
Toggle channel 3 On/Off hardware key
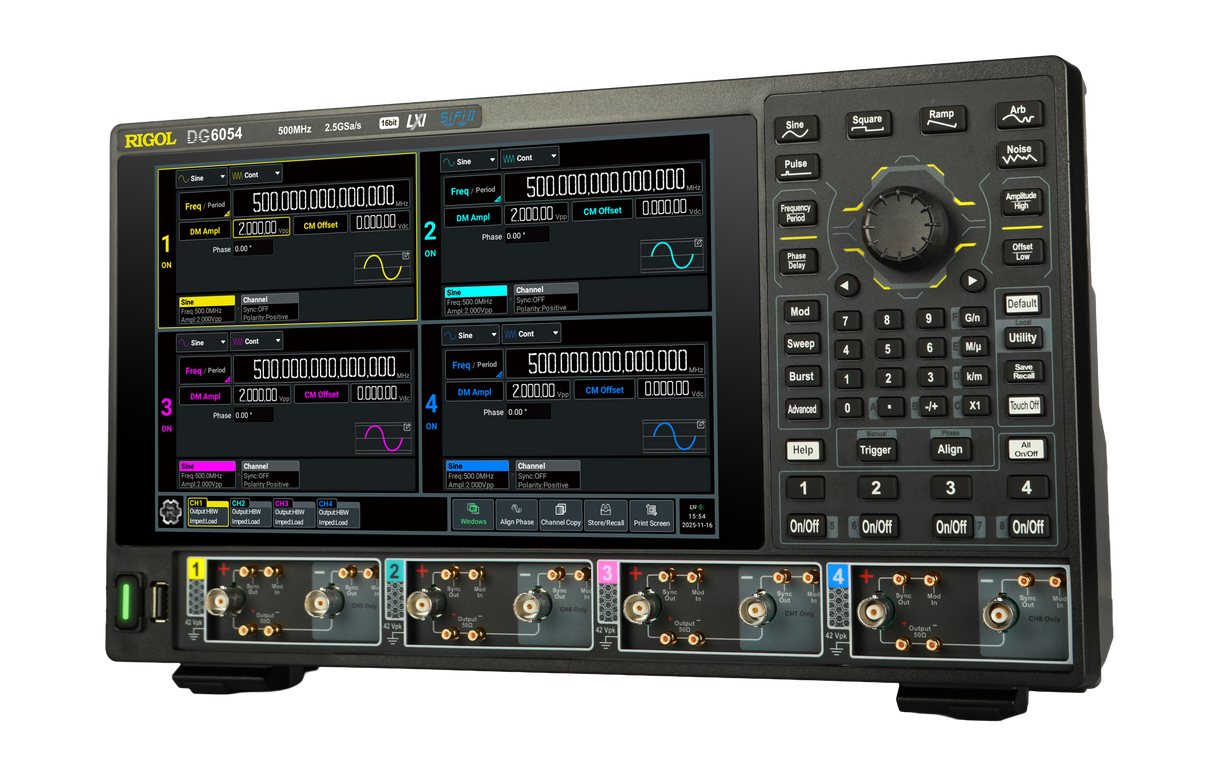(951, 526)
